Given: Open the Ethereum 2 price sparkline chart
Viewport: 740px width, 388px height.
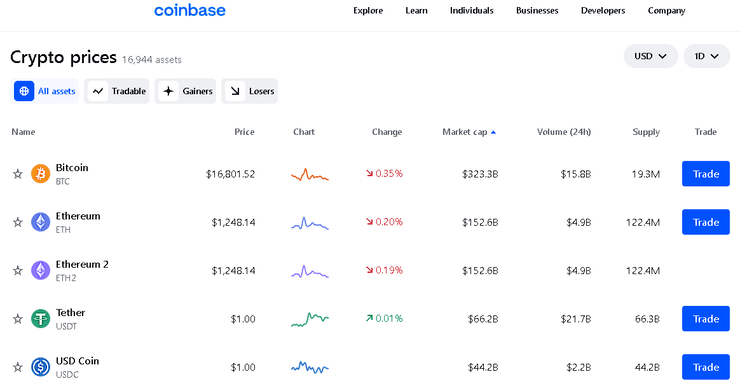Looking at the screenshot, I should (310, 271).
